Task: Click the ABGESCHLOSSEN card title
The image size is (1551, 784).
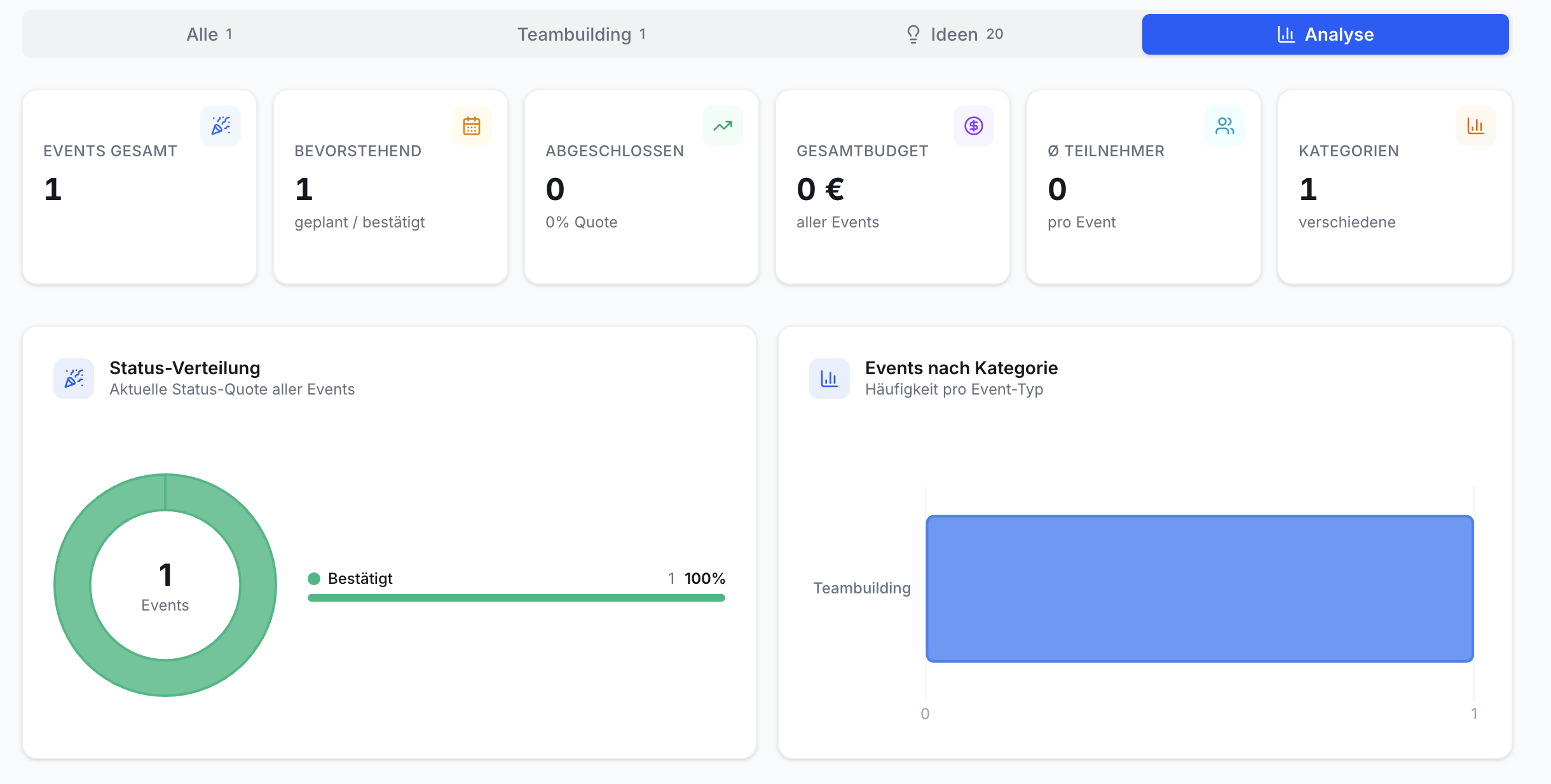Action: tap(615, 151)
